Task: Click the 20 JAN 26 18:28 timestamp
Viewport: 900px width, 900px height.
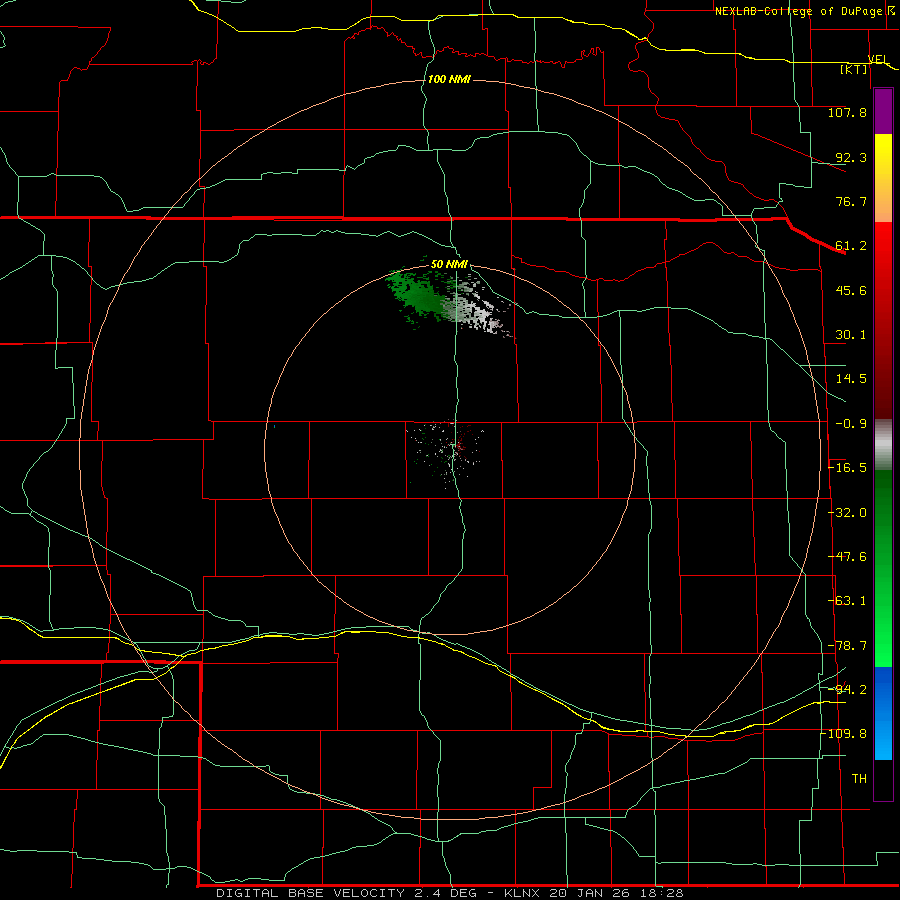Action: pos(616,893)
